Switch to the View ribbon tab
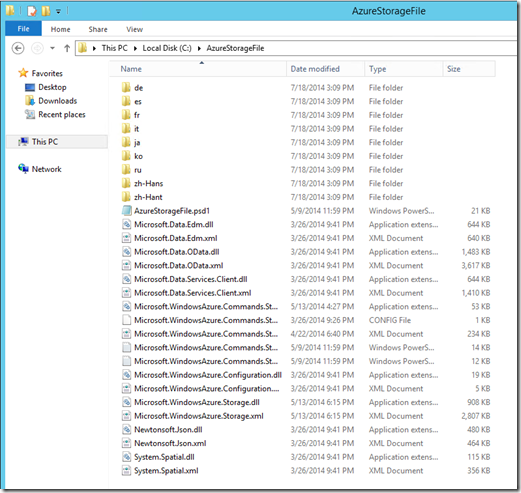The width and height of the screenshot is (521, 493). tap(134, 29)
